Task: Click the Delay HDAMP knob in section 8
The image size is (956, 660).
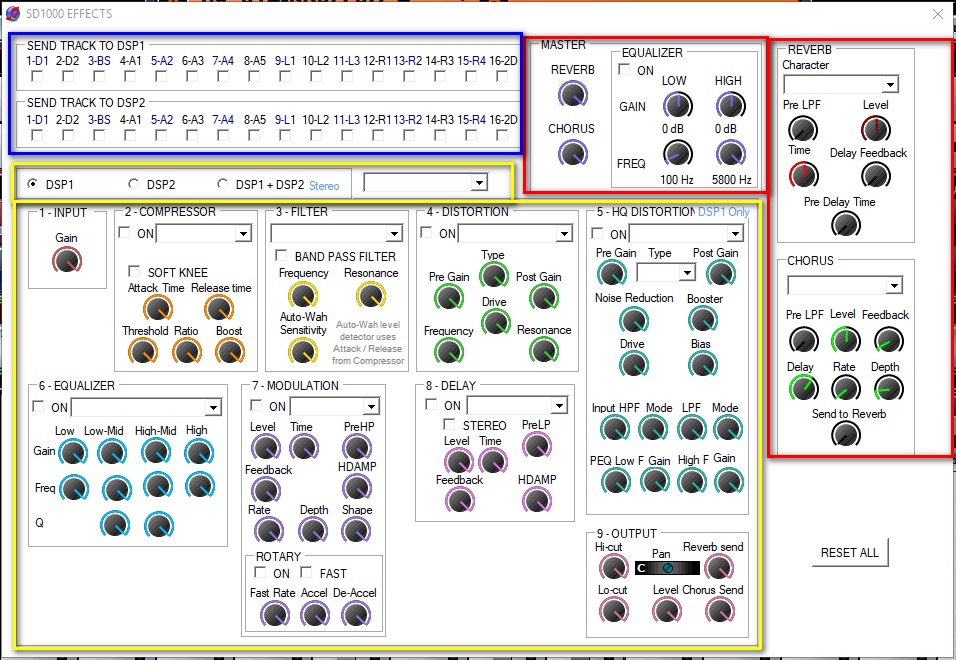Action: [537, 501]
